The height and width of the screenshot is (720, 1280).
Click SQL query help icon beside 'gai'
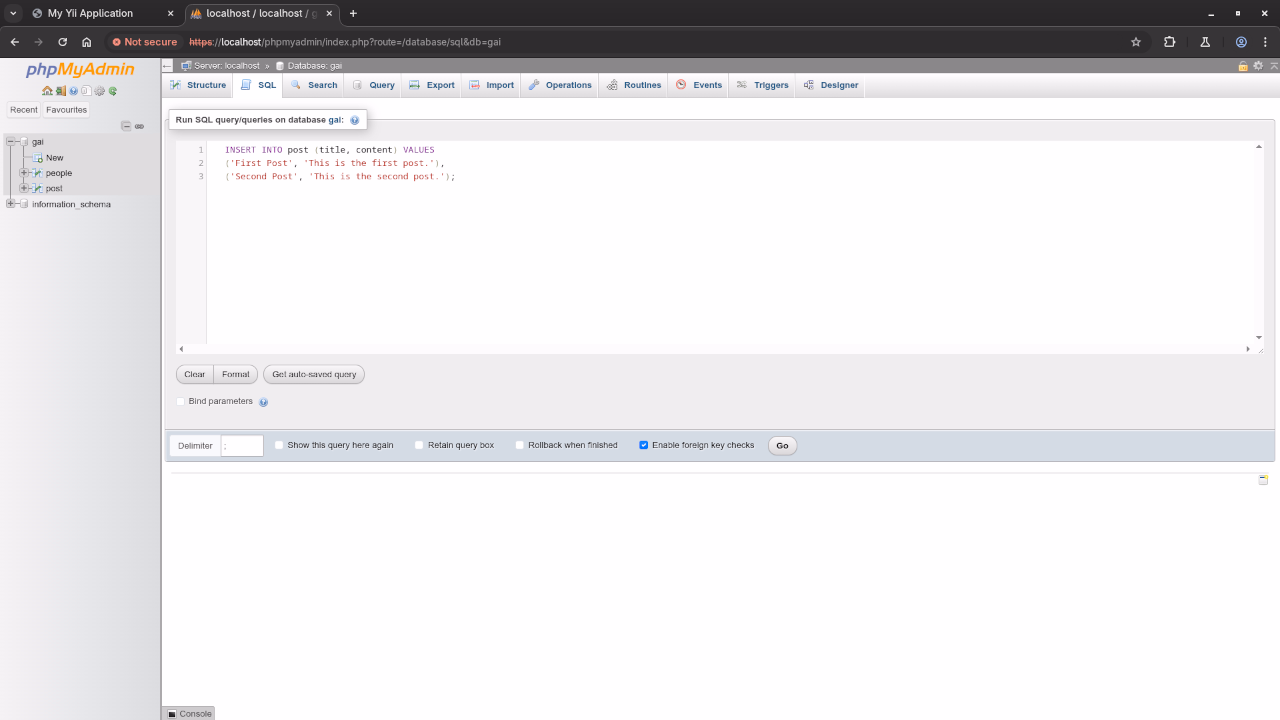[x=354, y=120]
